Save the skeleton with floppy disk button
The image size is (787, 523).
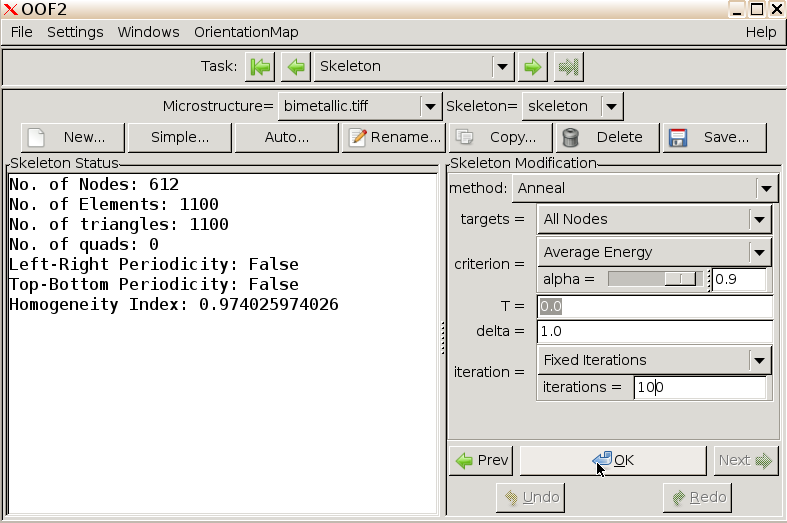coord(714,137)
